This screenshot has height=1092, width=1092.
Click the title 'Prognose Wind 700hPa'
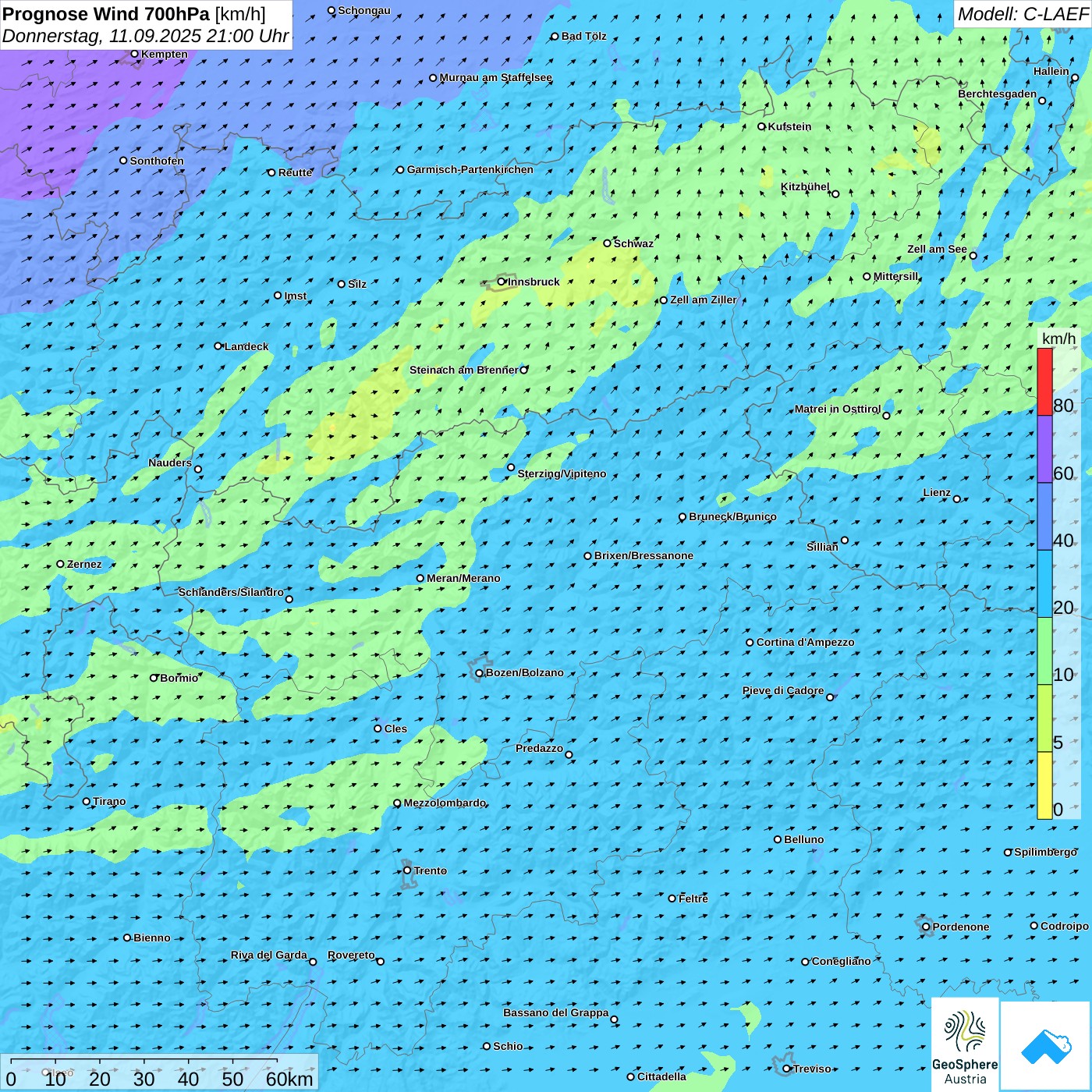pos(106,14)
